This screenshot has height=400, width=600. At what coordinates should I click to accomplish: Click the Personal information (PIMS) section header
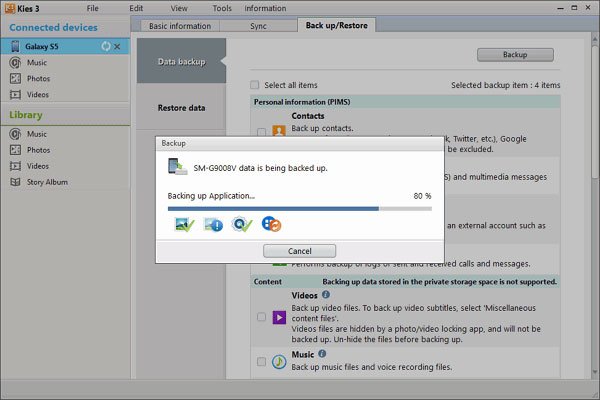405,102
